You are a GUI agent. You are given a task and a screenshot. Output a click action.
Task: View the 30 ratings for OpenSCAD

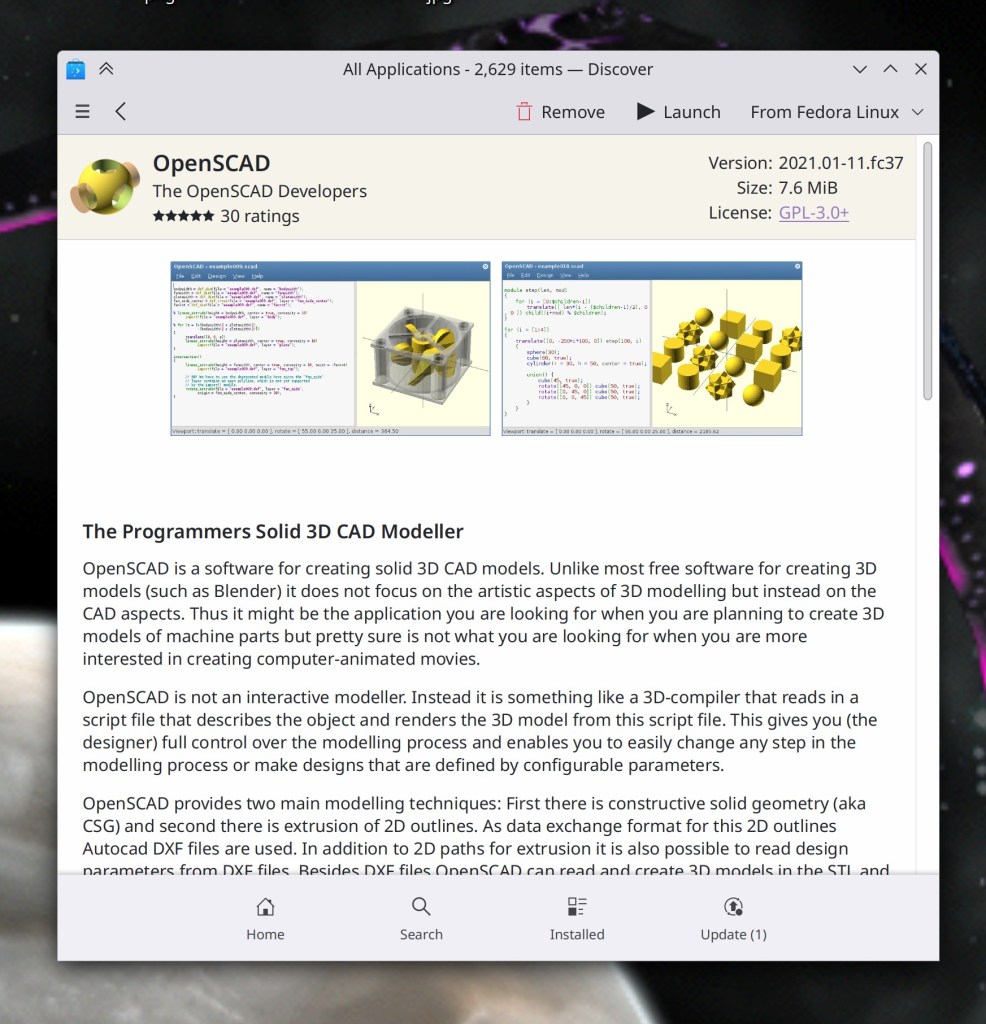[263, 216]
